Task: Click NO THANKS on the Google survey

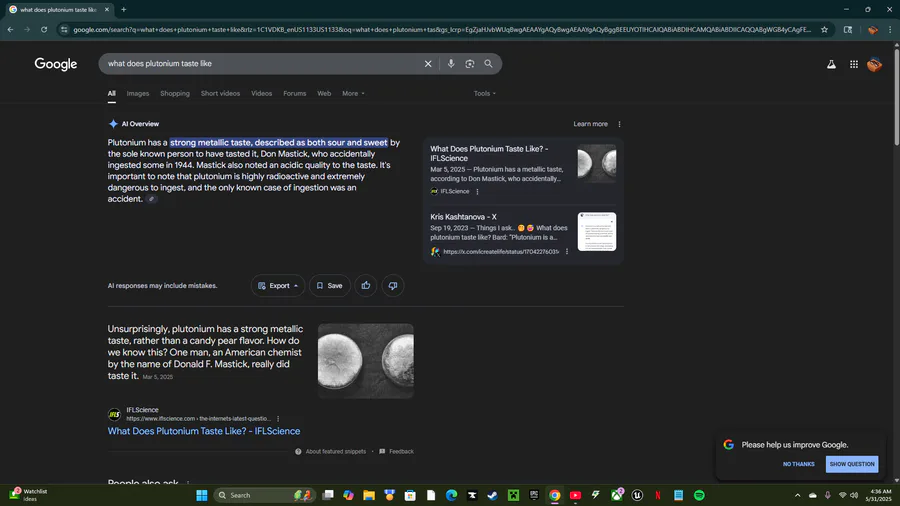Action: (x=798, y=464)
